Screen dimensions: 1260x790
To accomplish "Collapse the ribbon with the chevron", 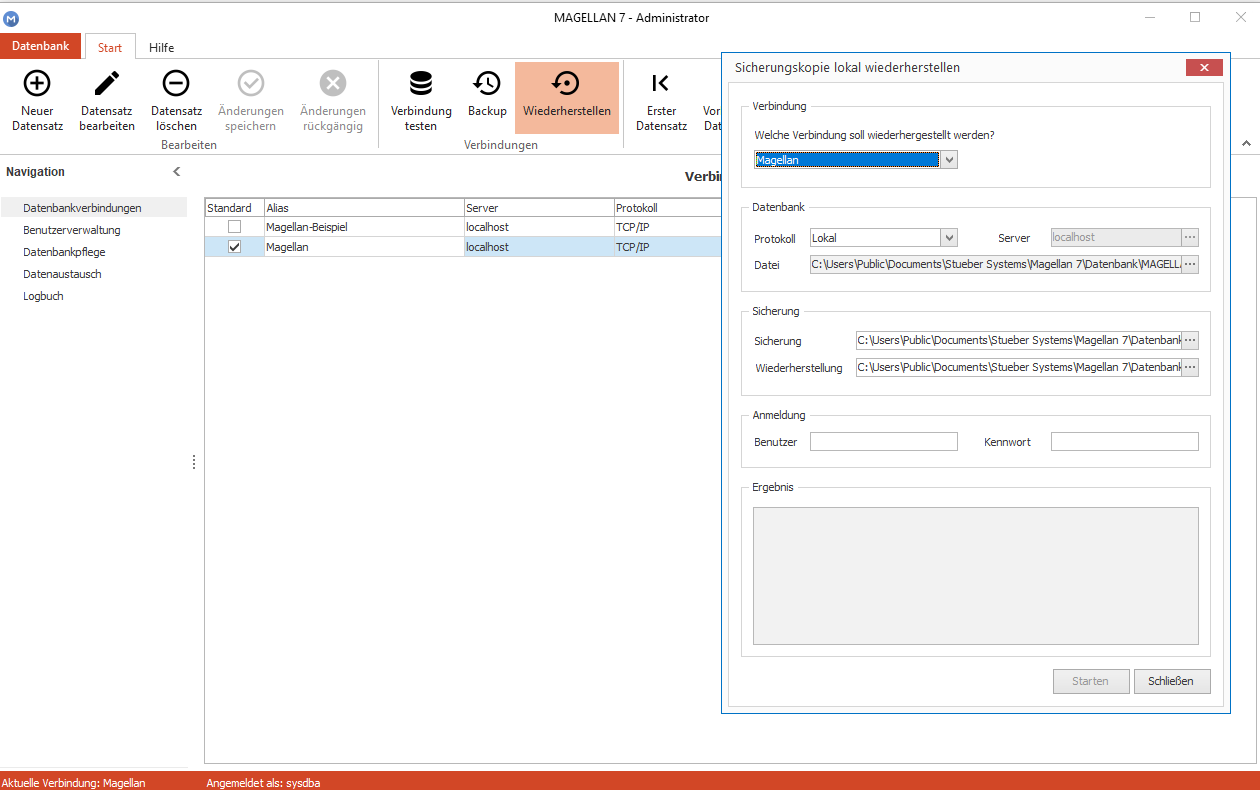I will click(1246, 144).
